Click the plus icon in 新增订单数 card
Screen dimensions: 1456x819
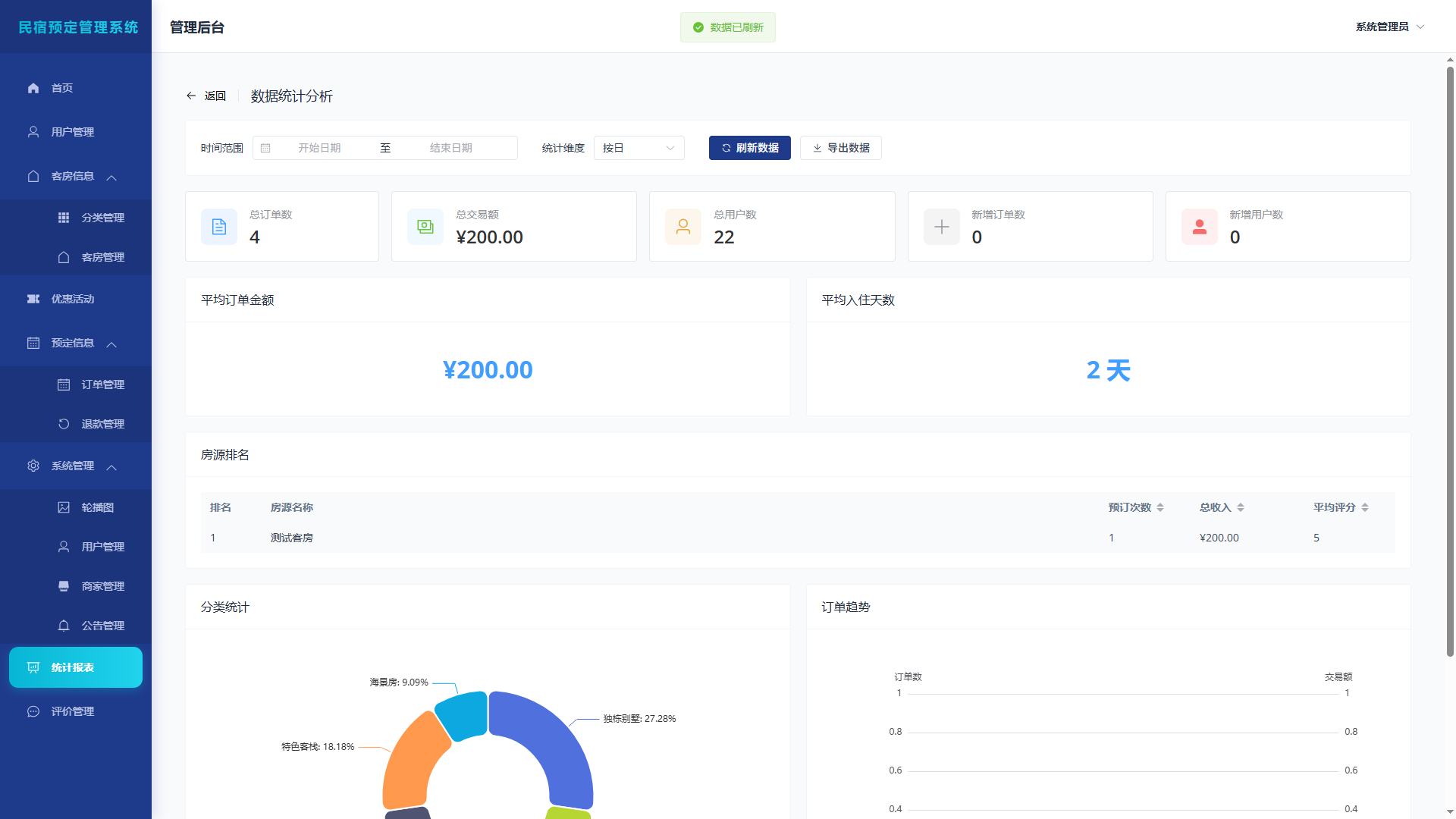942,227
